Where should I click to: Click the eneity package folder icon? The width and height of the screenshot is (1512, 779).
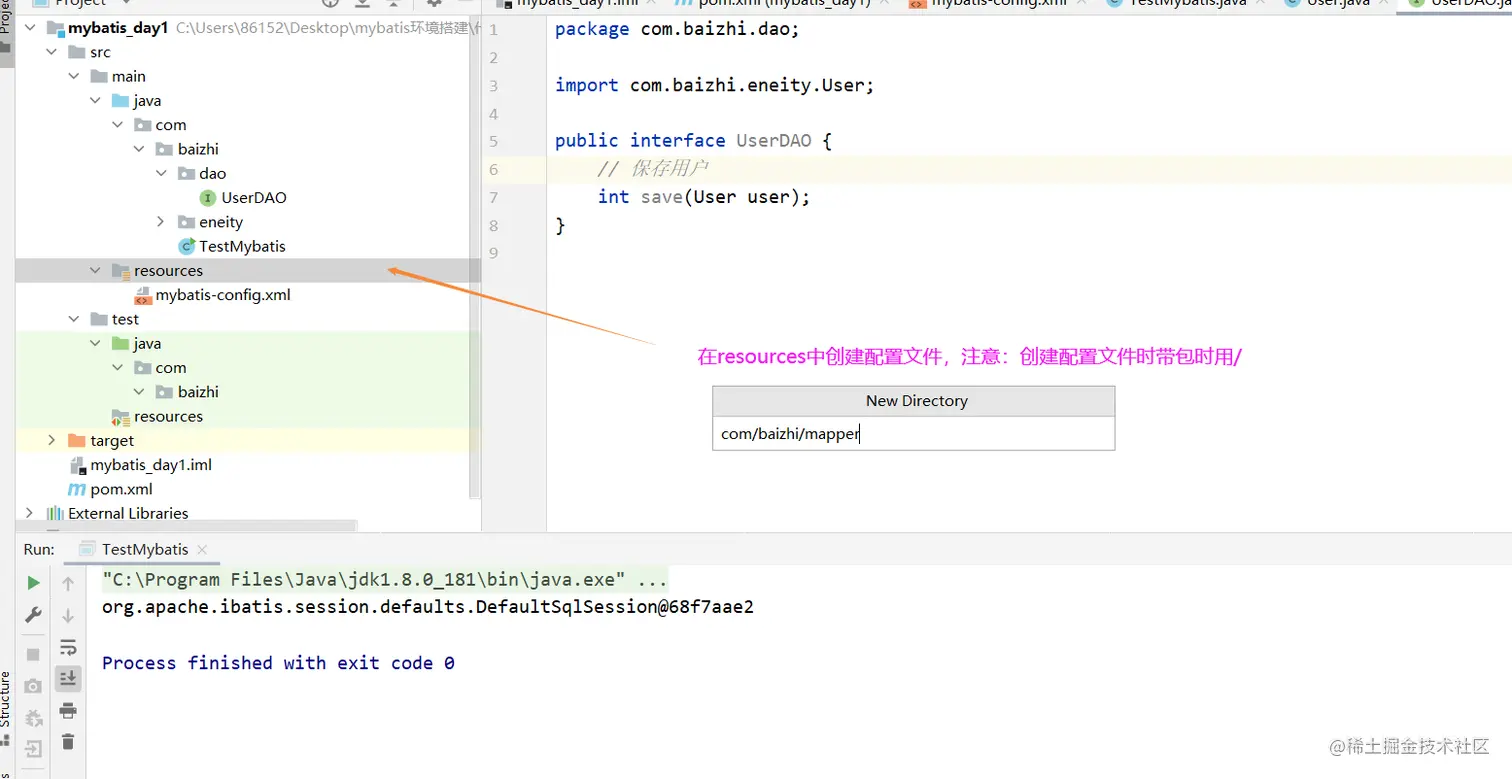(186, 222)
